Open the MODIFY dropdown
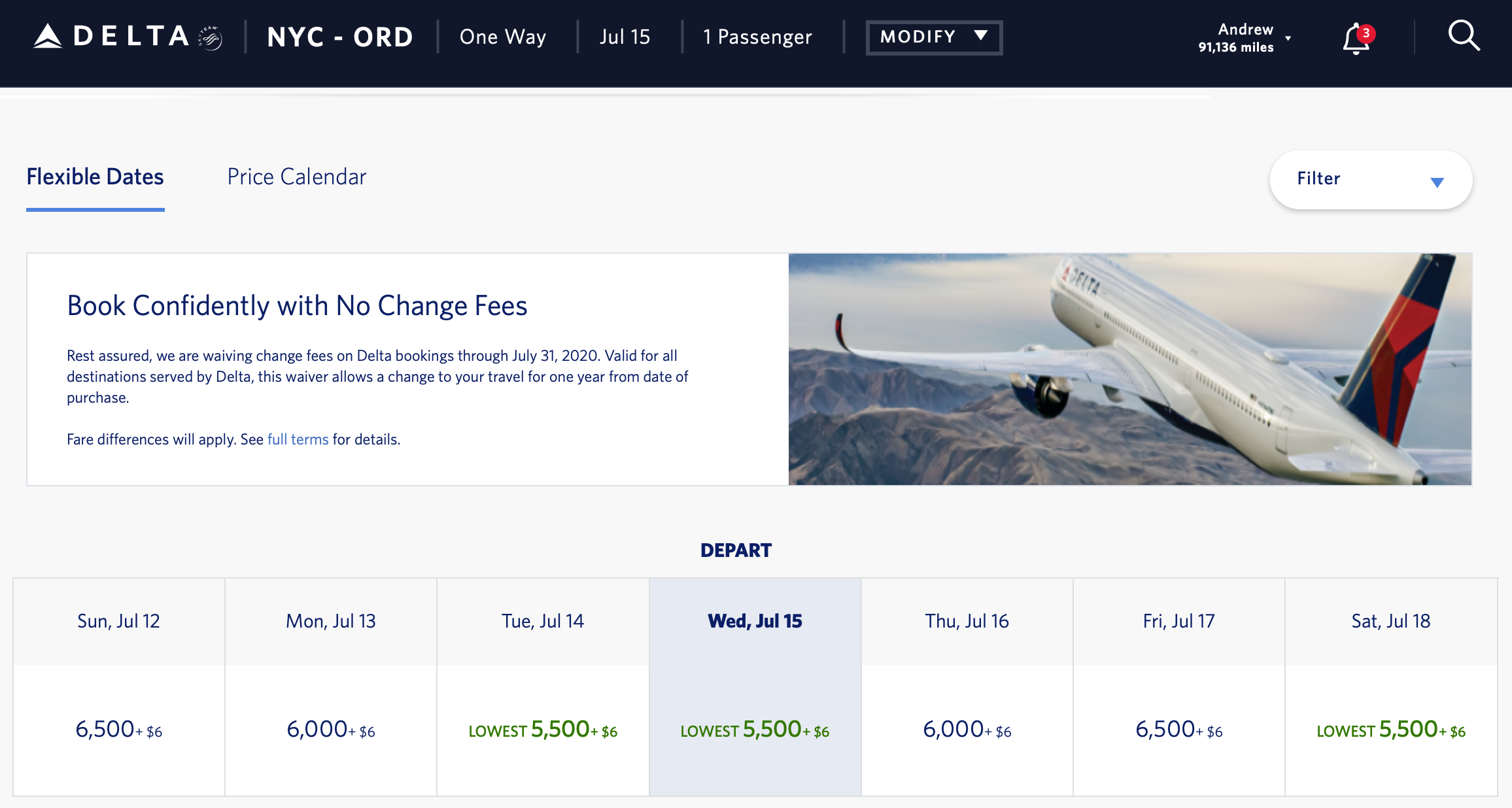This screenshot has height=808, width=1512. tap(933, 37)
